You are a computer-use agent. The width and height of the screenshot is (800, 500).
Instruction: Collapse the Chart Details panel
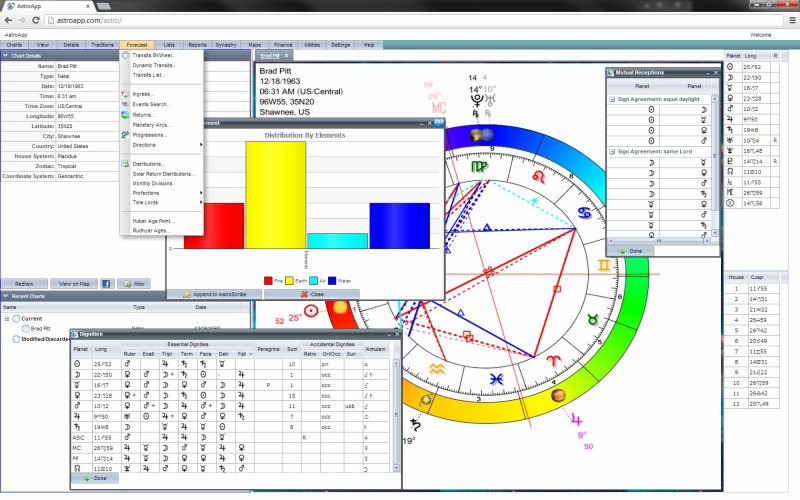tap(6, 56)
